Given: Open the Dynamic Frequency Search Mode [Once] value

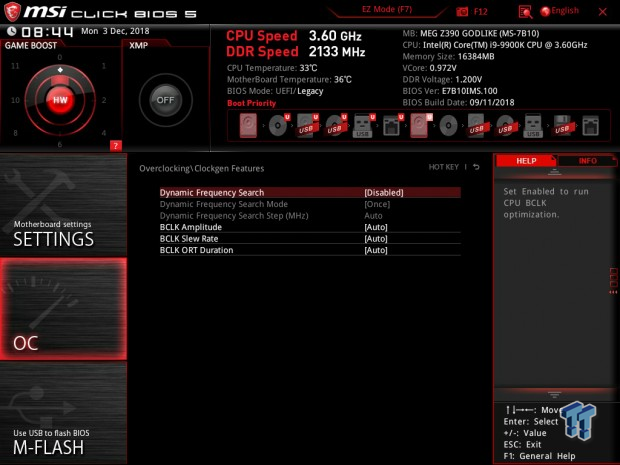Looking at the screenshot, I should (377, 204).
